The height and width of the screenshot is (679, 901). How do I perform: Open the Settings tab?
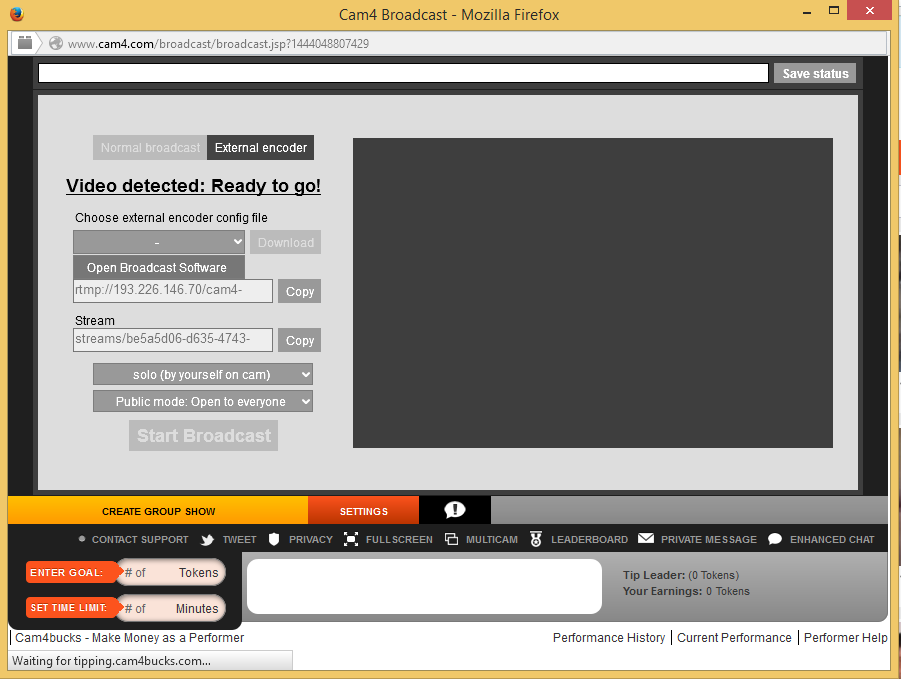point(363,511)
